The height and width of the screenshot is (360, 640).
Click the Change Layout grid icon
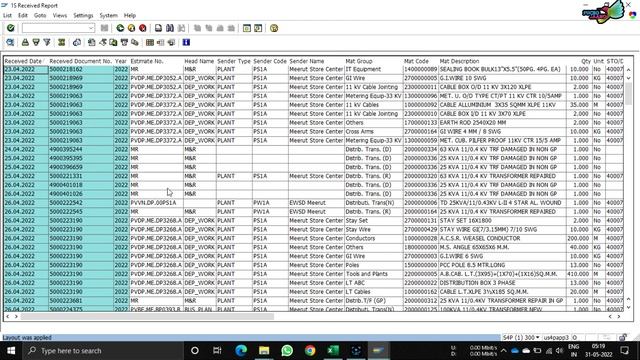[x=150, y=42]
